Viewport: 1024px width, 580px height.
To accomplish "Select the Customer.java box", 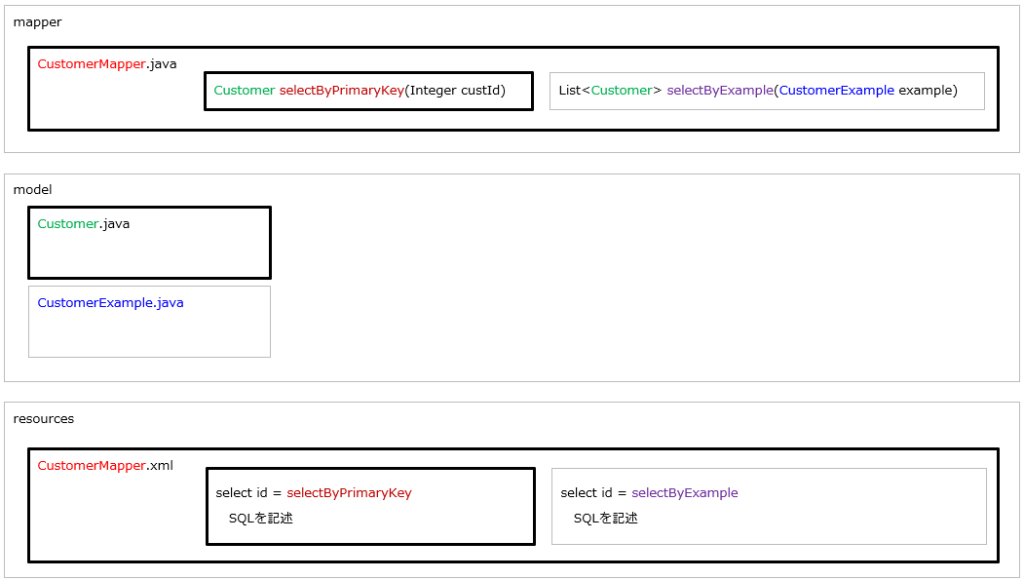I will [x=148, y=241].
